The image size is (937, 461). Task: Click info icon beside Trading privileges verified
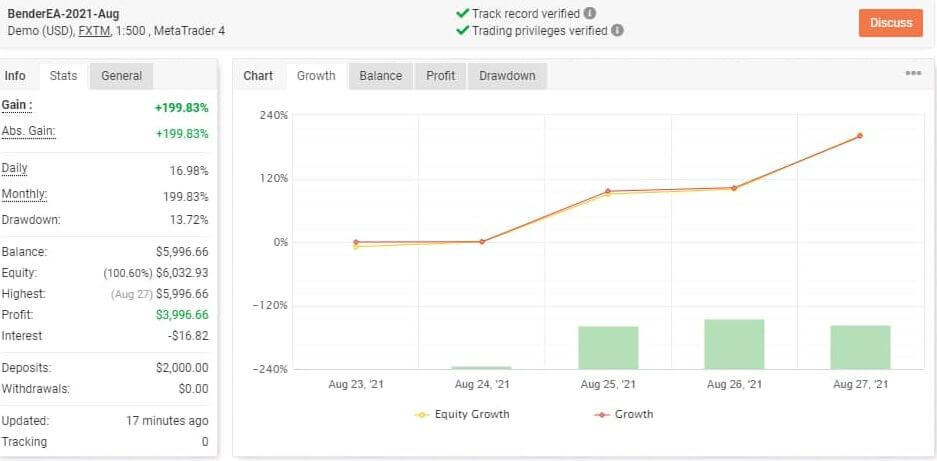pos(617,30)
